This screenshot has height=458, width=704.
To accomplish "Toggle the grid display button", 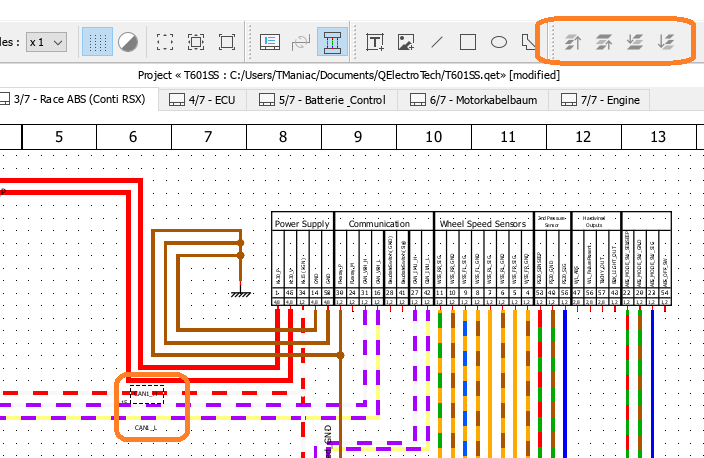I will [x=96, y=42].
